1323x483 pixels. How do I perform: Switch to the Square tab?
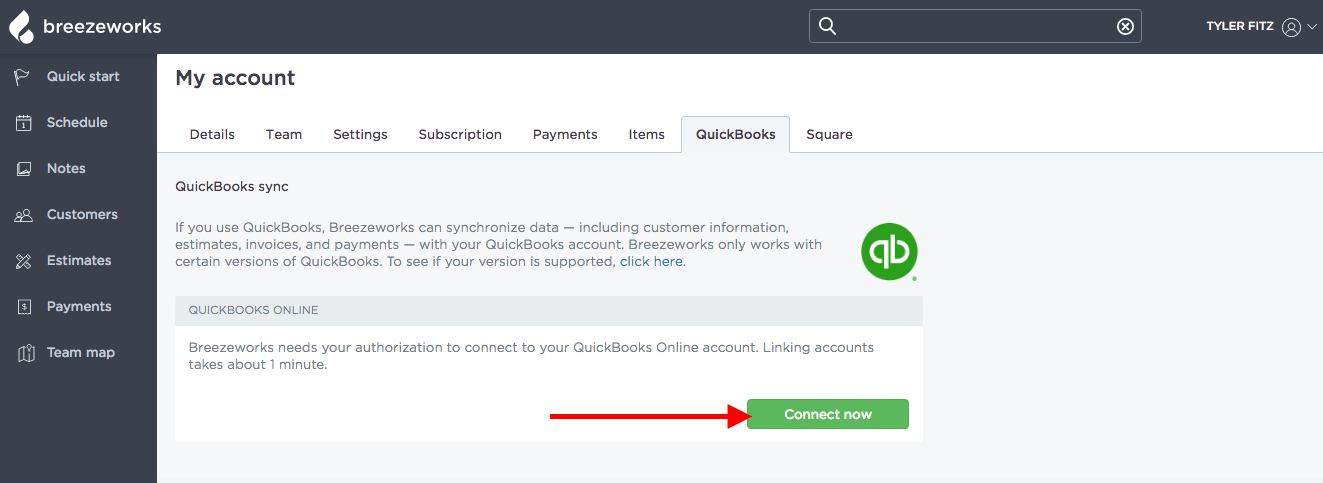click(x=829, y=134)
